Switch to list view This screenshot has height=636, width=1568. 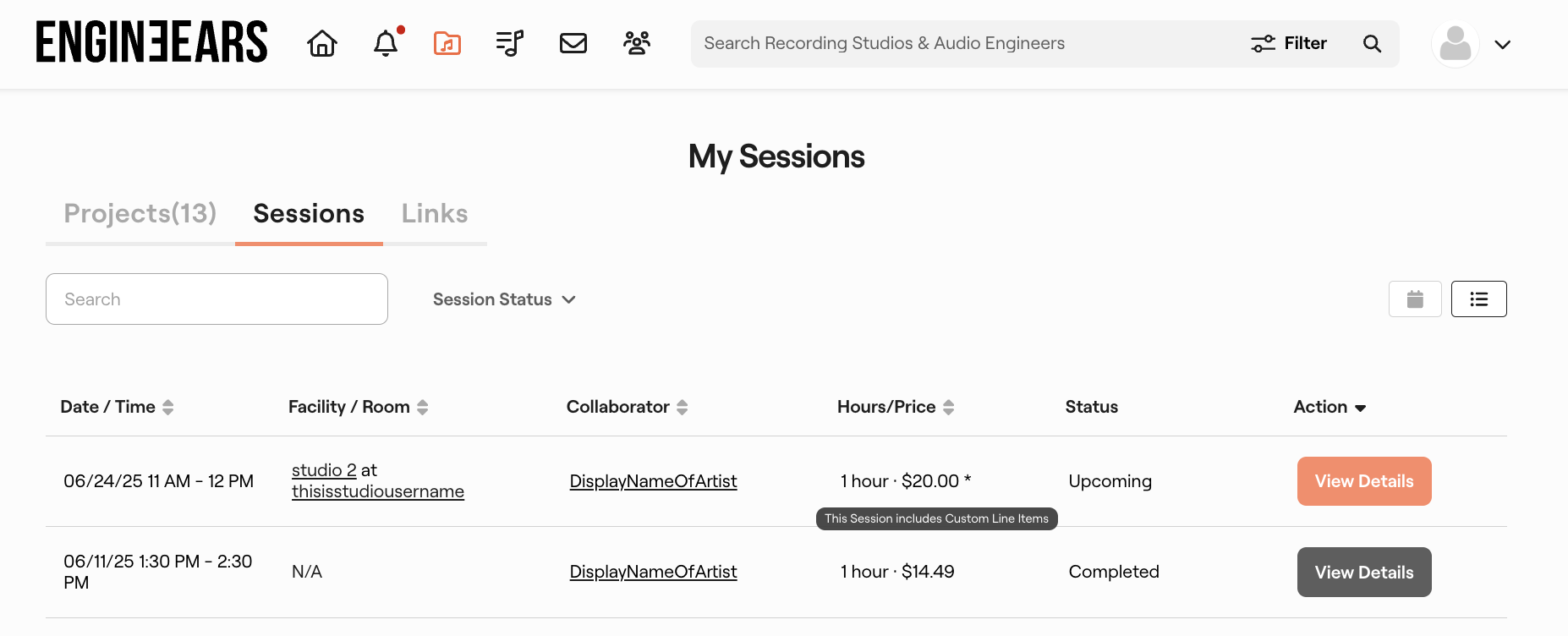point(1478,299)
